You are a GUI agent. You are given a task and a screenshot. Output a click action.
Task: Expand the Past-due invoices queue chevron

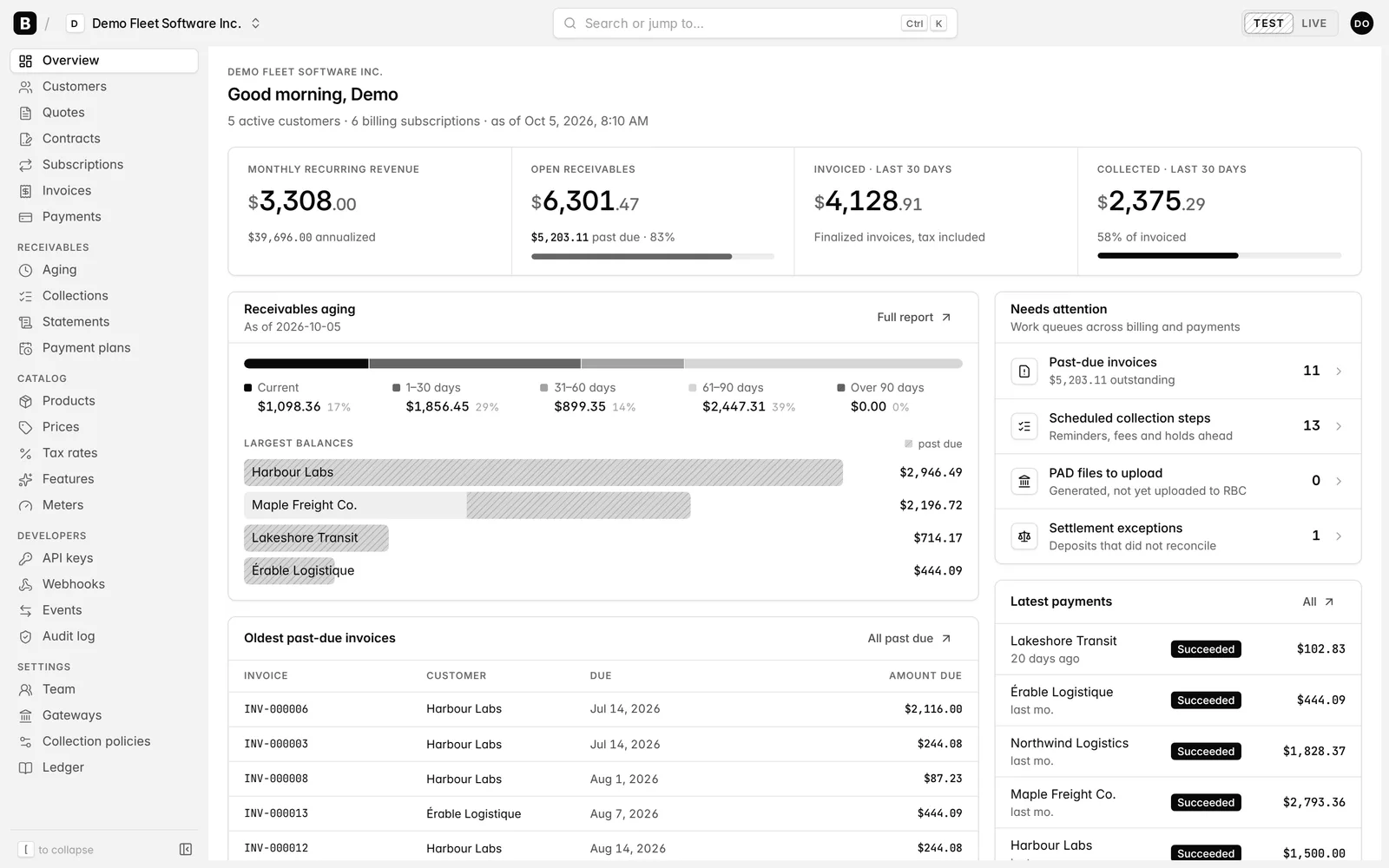tap(1339, 372)
